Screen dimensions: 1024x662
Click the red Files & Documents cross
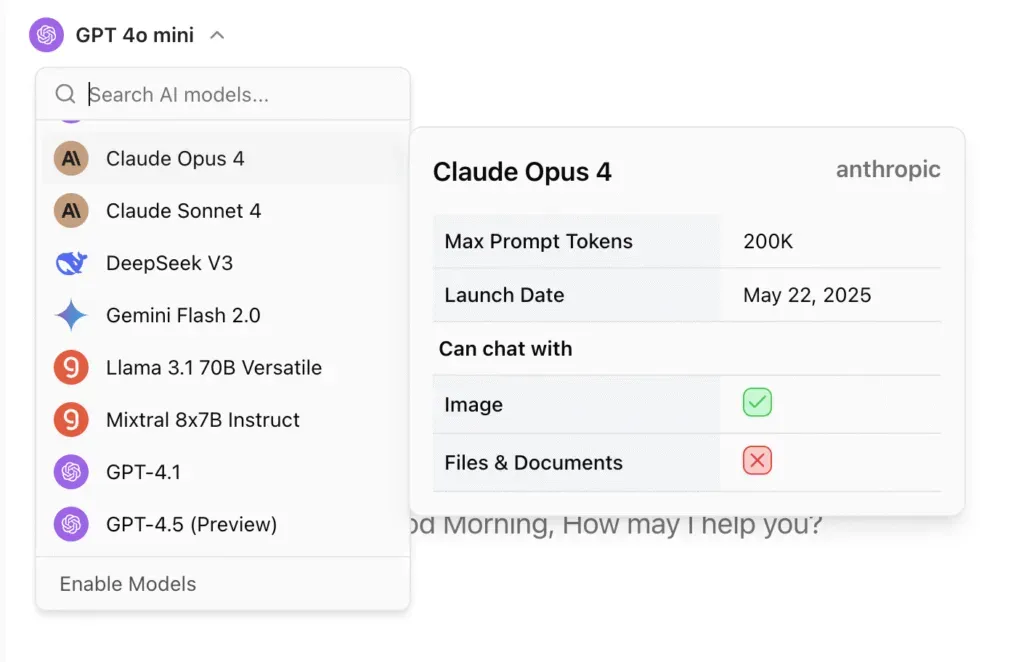[757, 461]
